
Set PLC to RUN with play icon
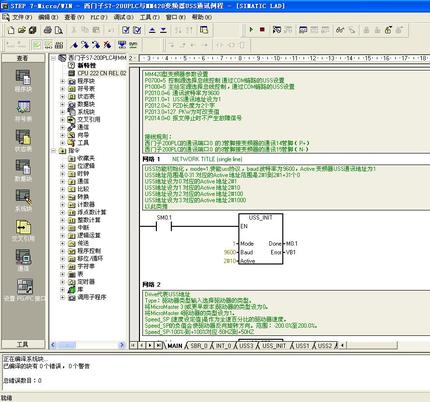point(251,30)
